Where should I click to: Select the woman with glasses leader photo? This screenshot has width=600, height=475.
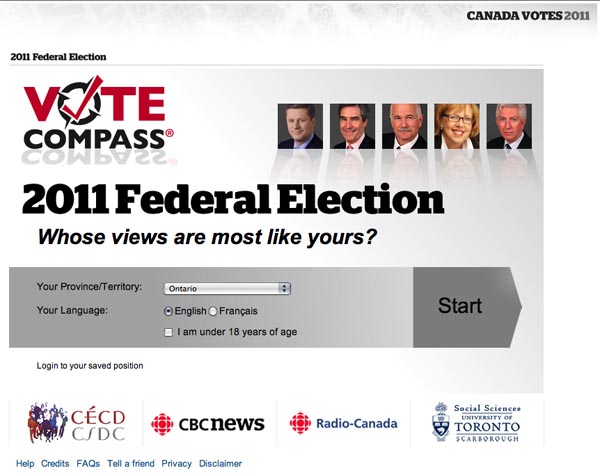[457, 126]
